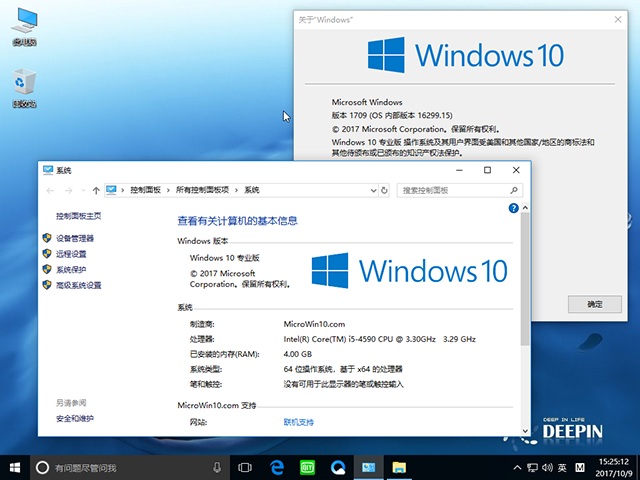Click the 系统 breadcrumb item

(252, 190)
